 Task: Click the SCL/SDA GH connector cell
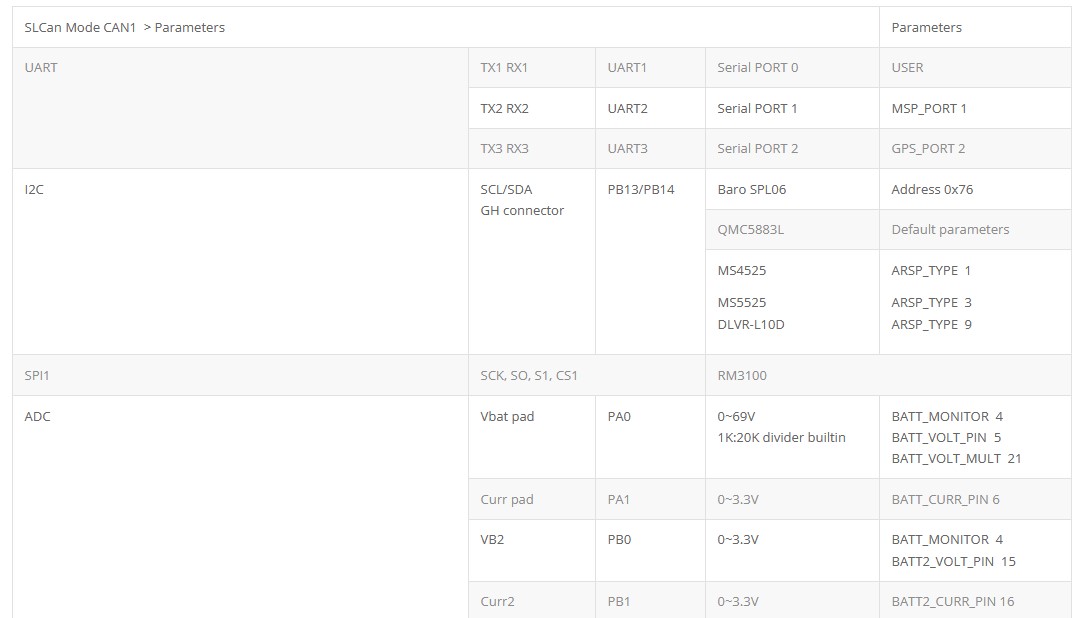[x=531, y=262]
